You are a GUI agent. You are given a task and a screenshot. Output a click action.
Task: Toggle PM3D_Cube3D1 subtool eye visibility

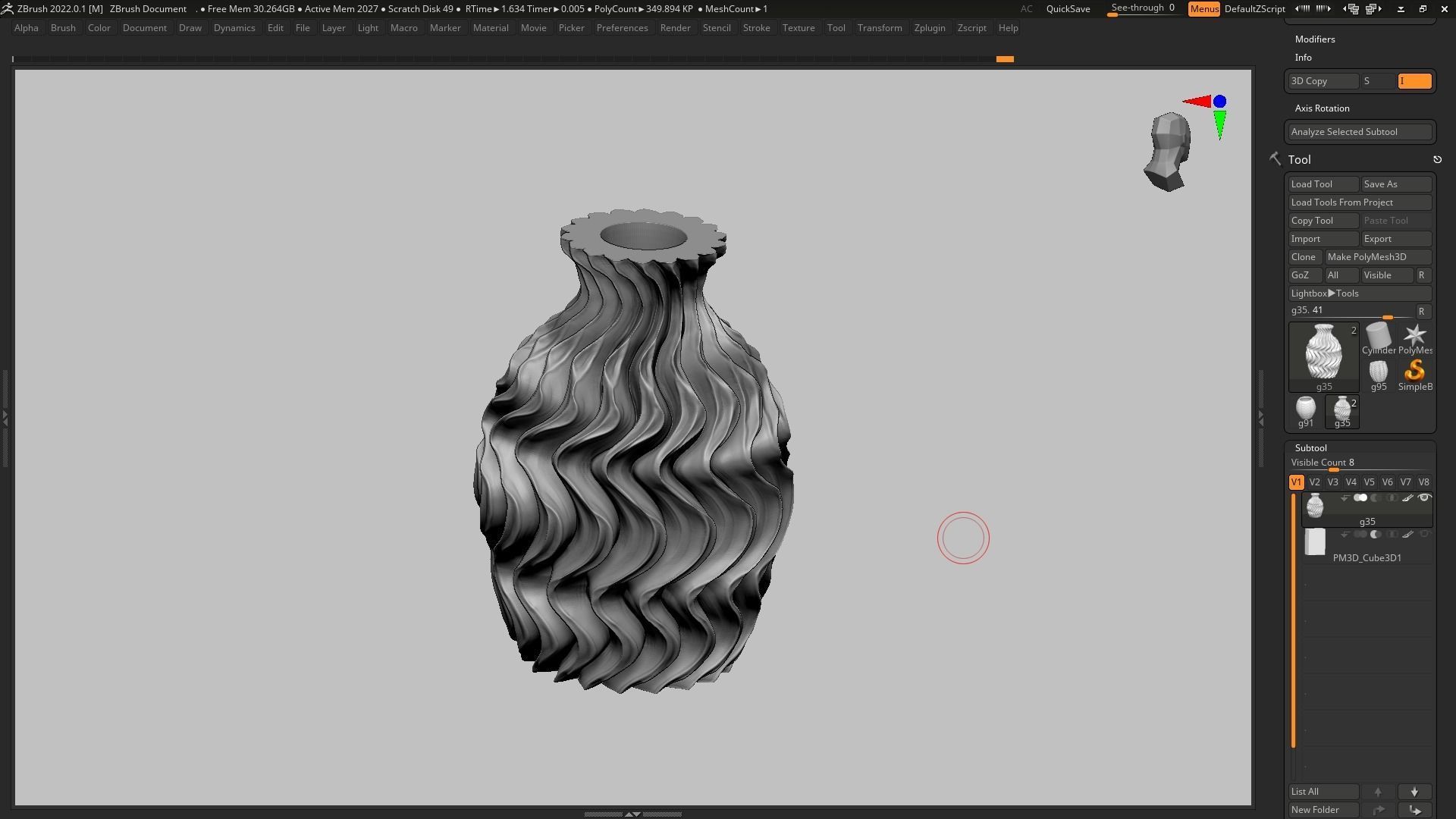pyautogui.click(x=1424, y=535)
